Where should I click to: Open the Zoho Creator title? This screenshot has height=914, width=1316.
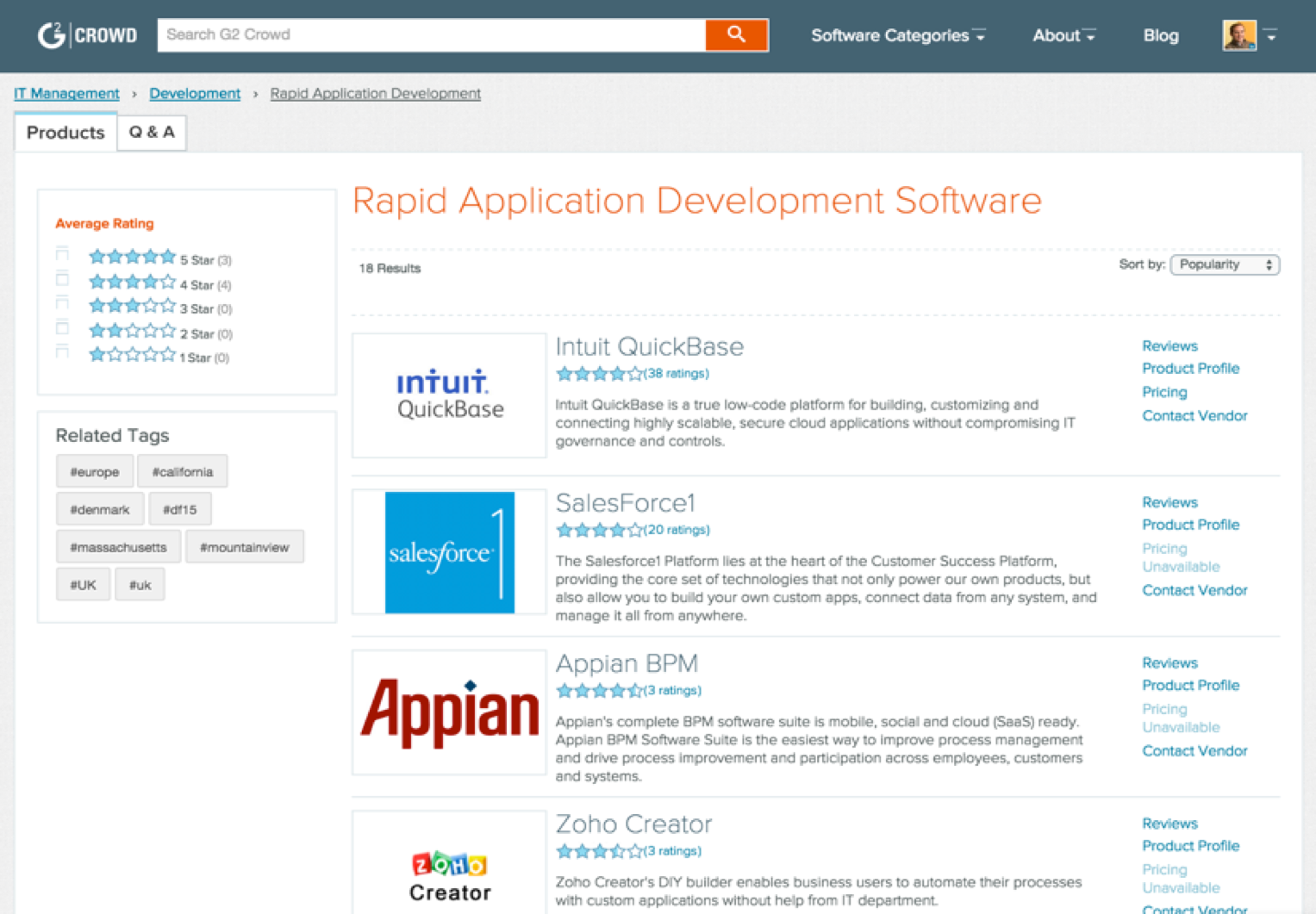(634, 824)
